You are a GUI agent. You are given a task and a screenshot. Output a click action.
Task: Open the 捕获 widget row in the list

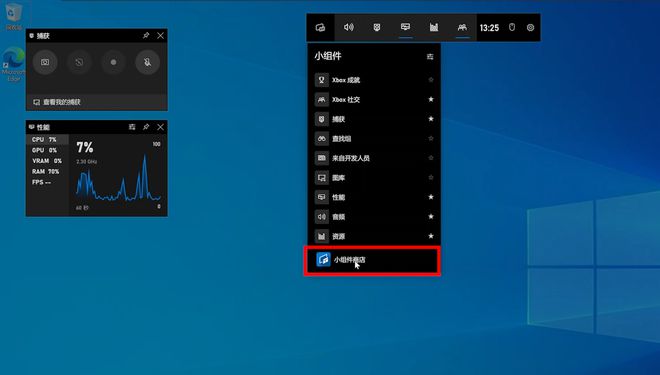click(374, 119)
